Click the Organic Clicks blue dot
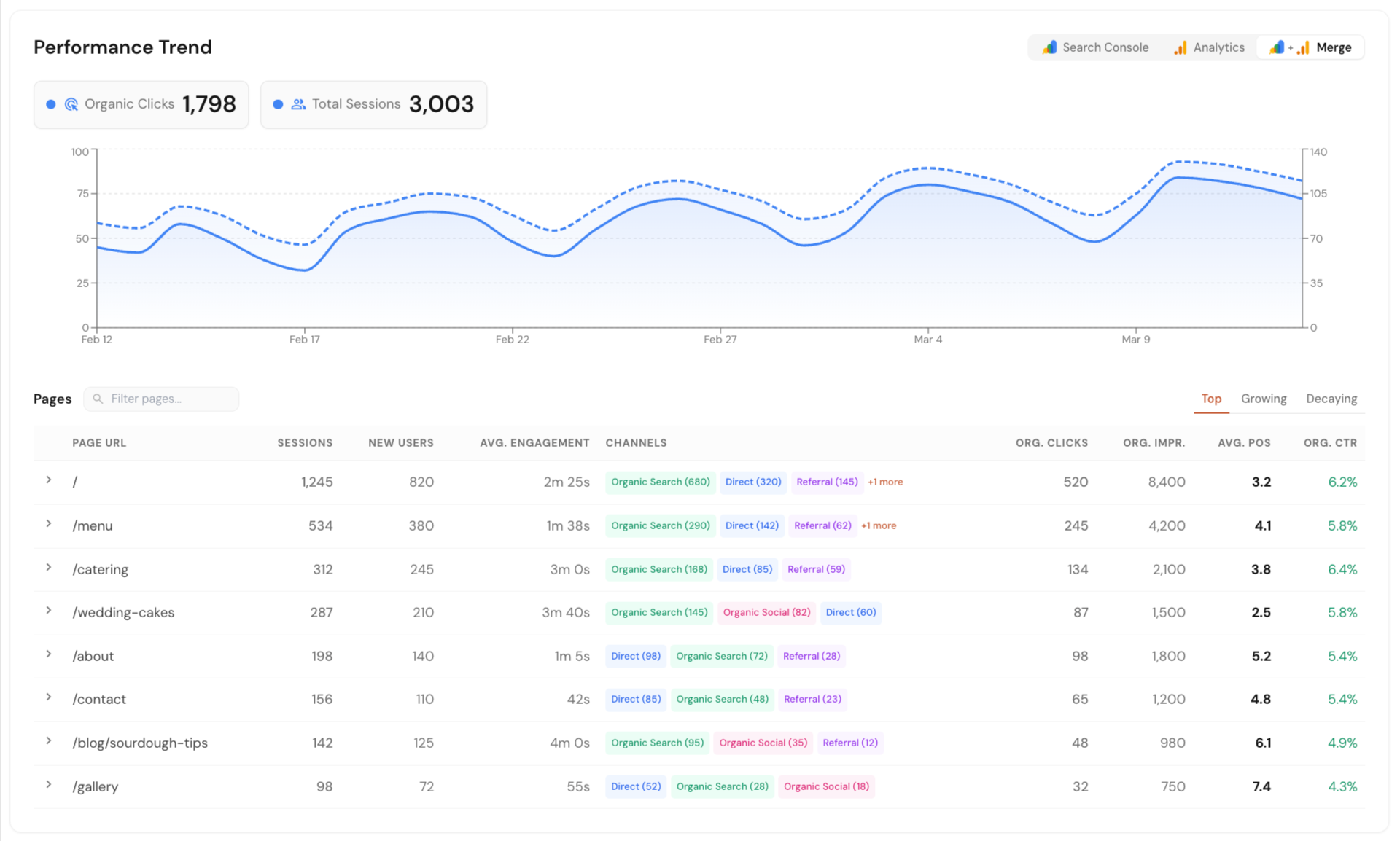Viewport: 1400px width, 841px height. (x=51, y=104)
